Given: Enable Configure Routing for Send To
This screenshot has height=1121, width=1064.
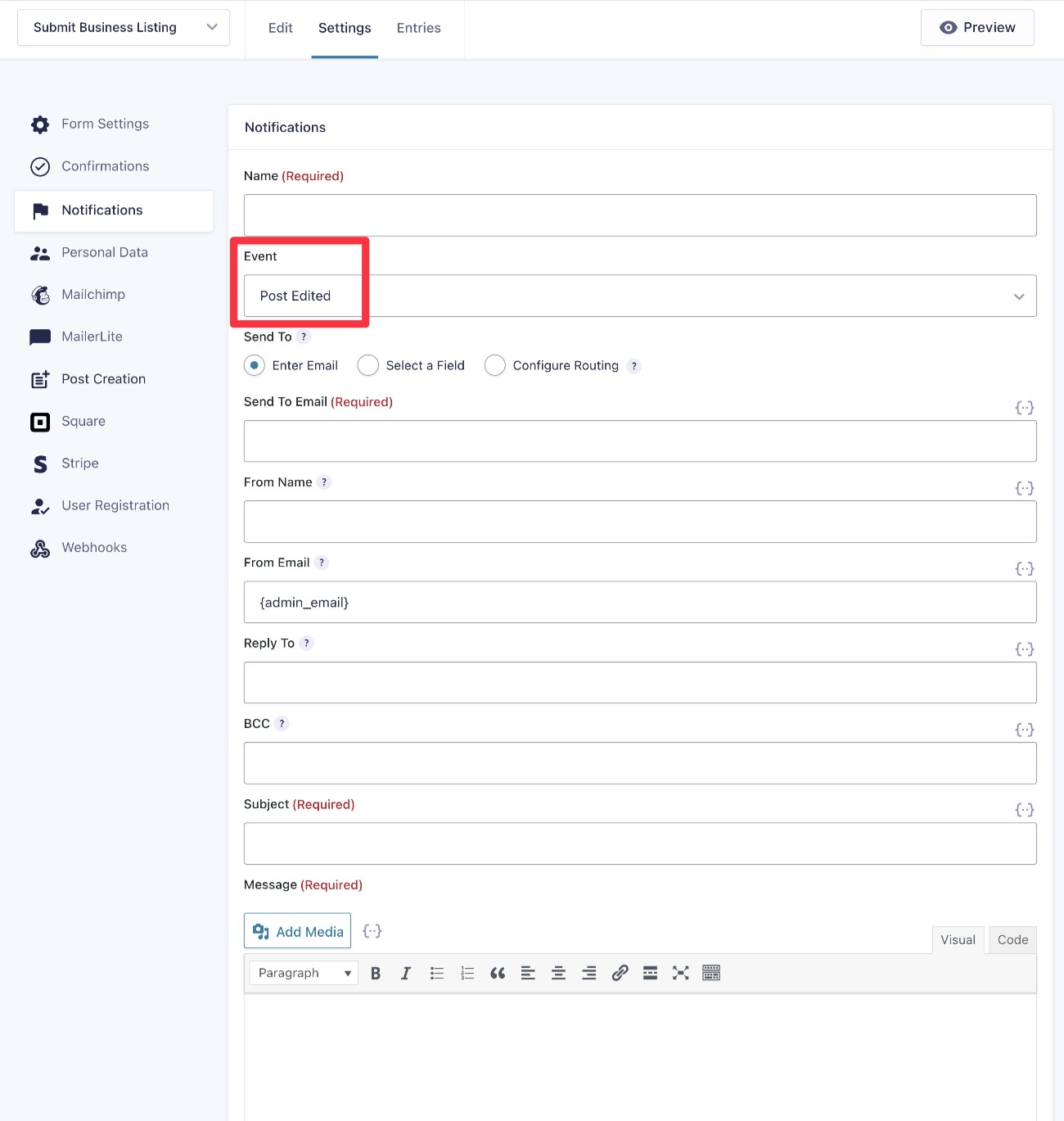Looking at the screenshot, I should tap(494, 365).
